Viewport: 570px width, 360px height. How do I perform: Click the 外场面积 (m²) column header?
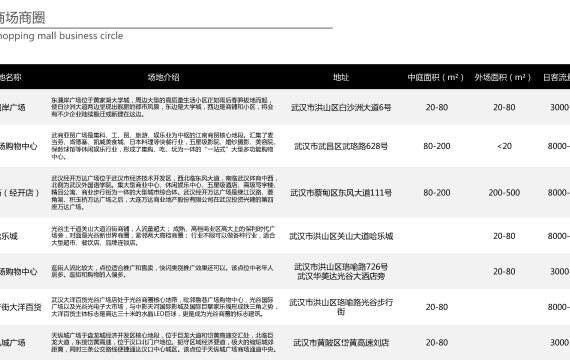pos(503,77)
